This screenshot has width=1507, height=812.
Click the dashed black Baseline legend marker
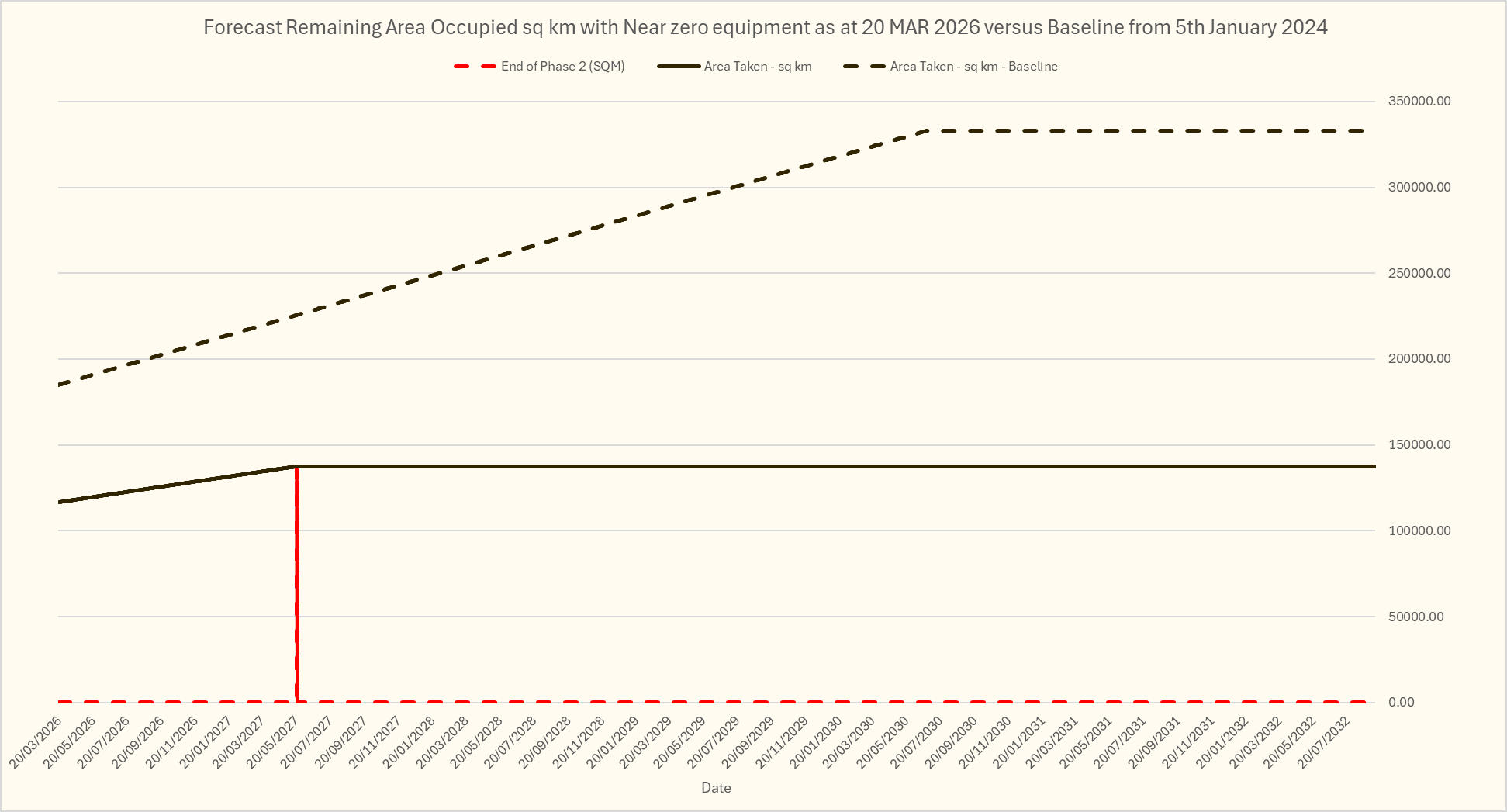point(864,67)
